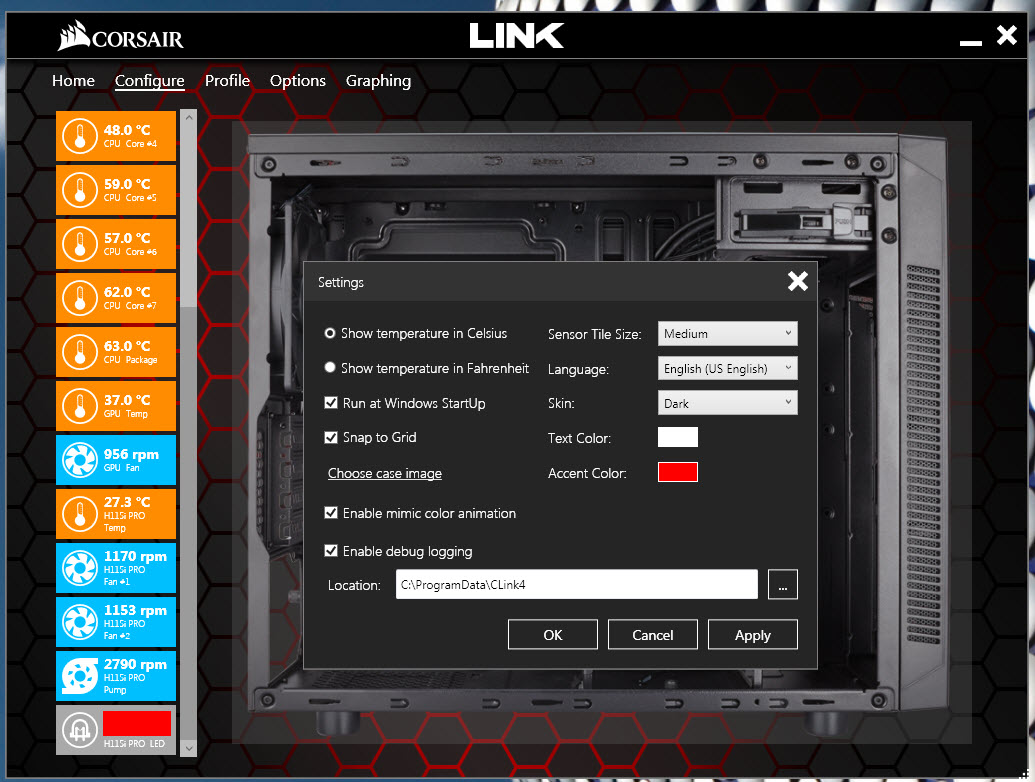Minimize the Corsair Link window
This screenshot has width=1035, height=782.
point(970,42)
